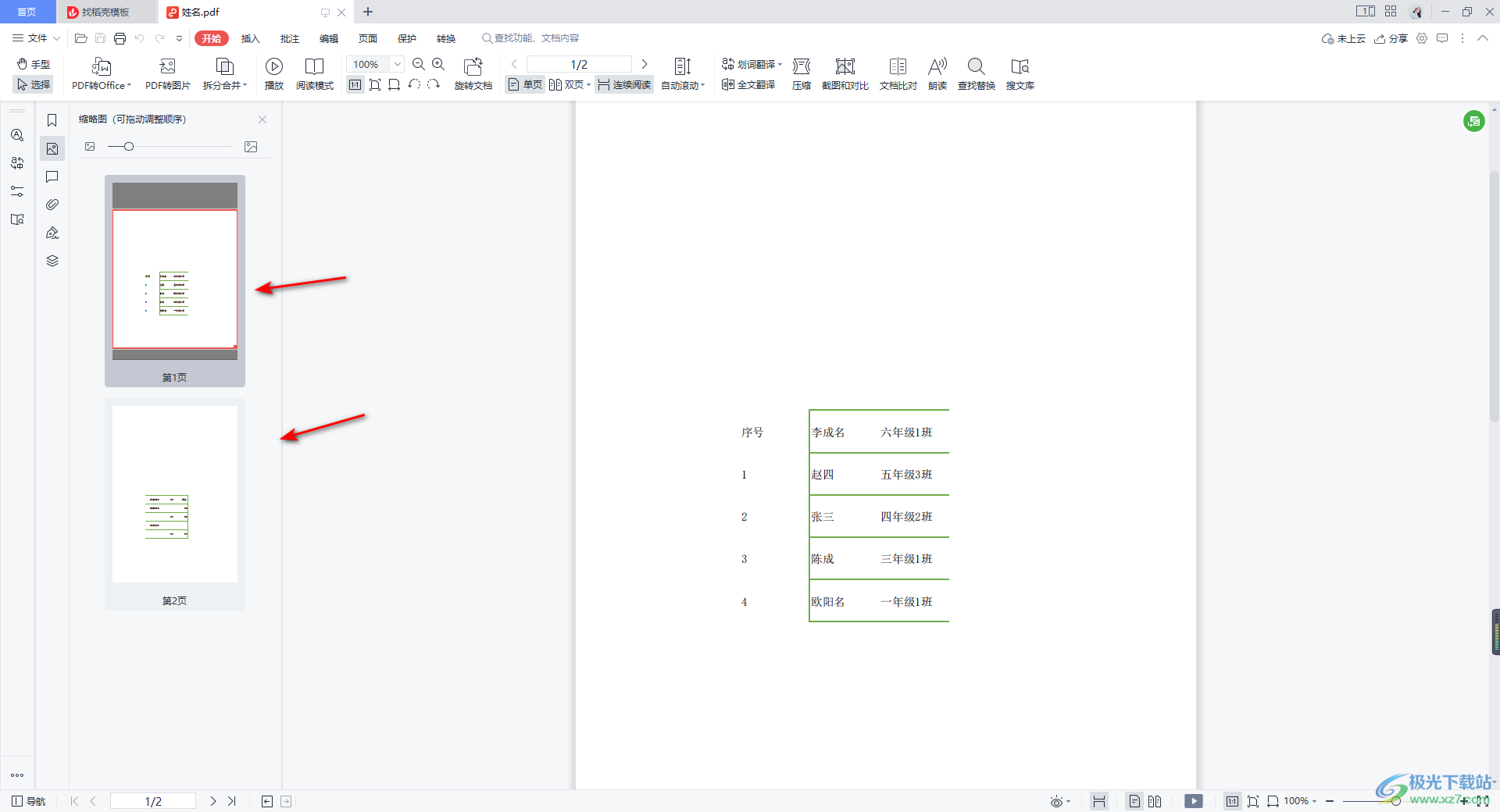
Task: Open the 文件 file menu
Action: point(36,38)
